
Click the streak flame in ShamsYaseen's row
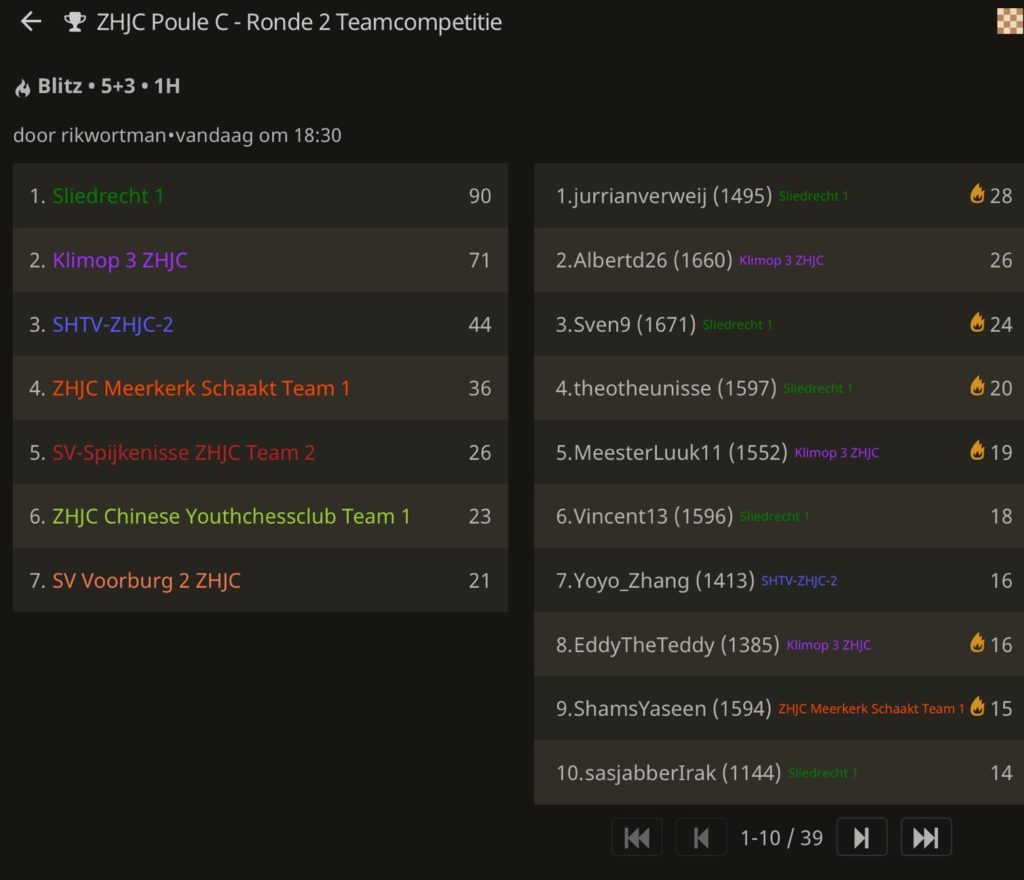[977, 706]
